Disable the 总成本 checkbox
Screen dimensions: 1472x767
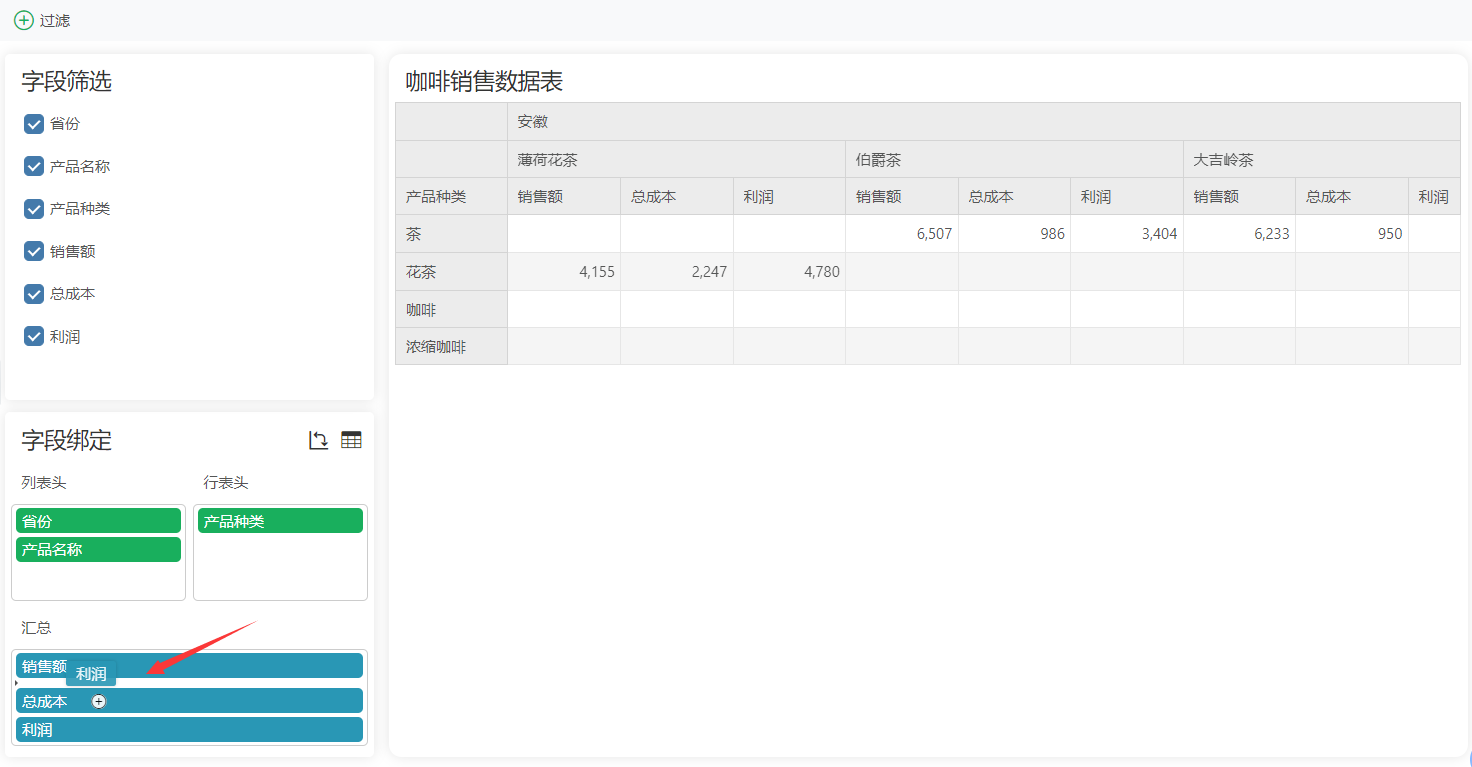click(x=34, y=294)
